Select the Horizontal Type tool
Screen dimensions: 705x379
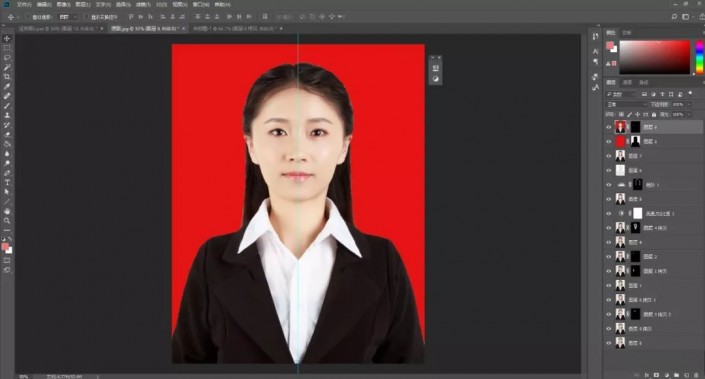(x=7, y=182)
